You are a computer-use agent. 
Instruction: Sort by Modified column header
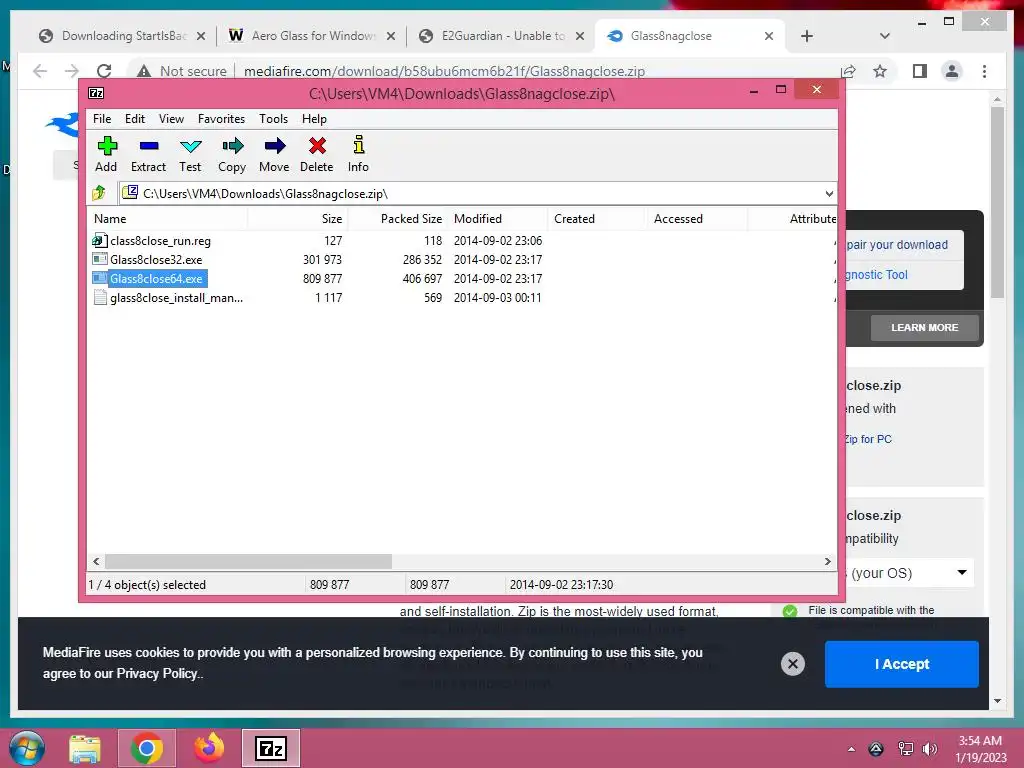pos(498,219)
